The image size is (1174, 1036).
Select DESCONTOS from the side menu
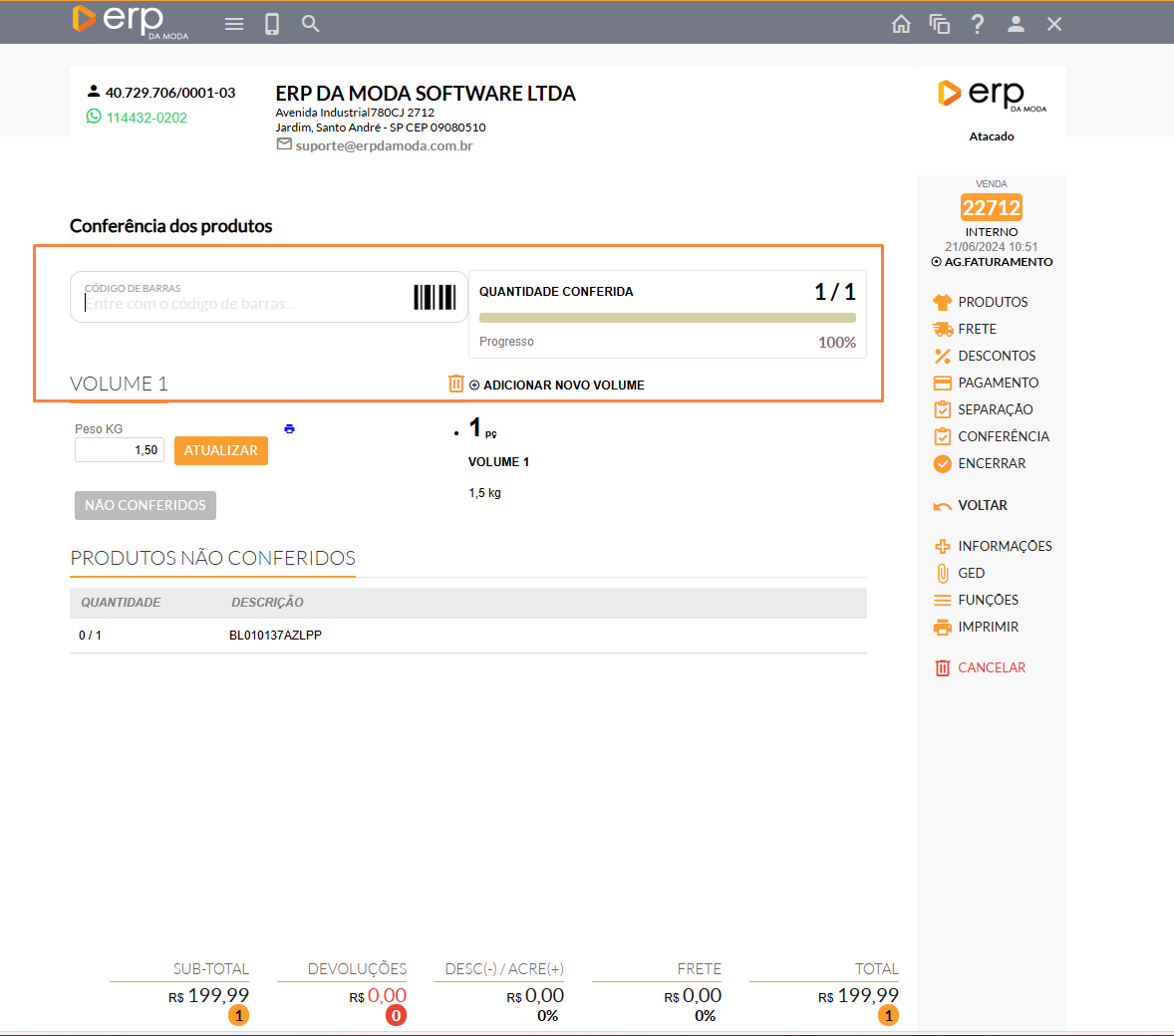(996, 356)
